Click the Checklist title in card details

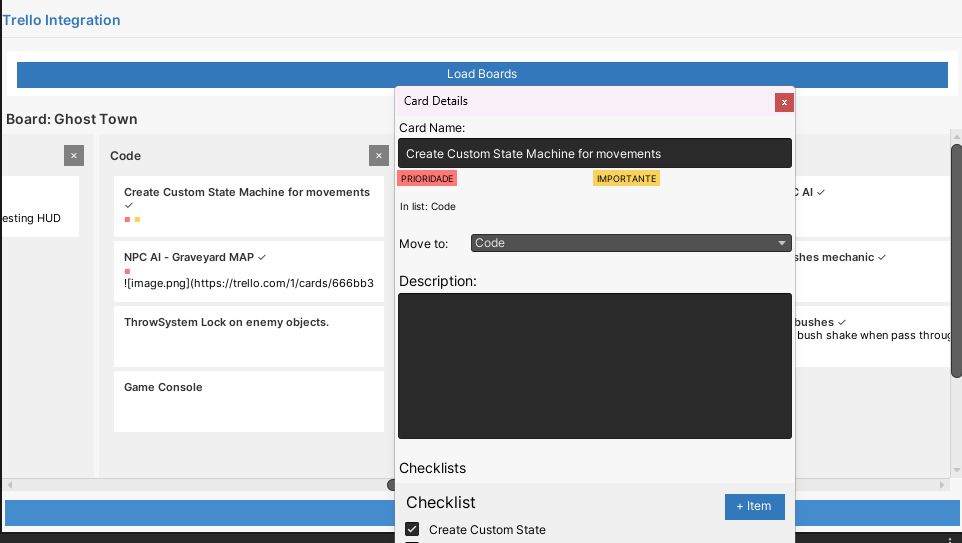pos(441,503)
